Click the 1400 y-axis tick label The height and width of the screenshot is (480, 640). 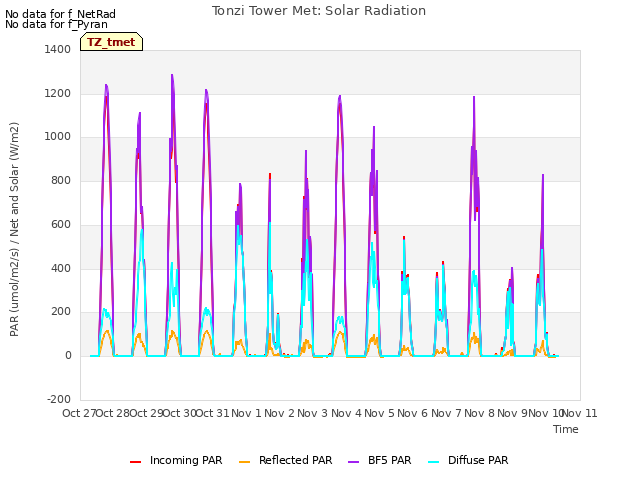click(58, 49)
